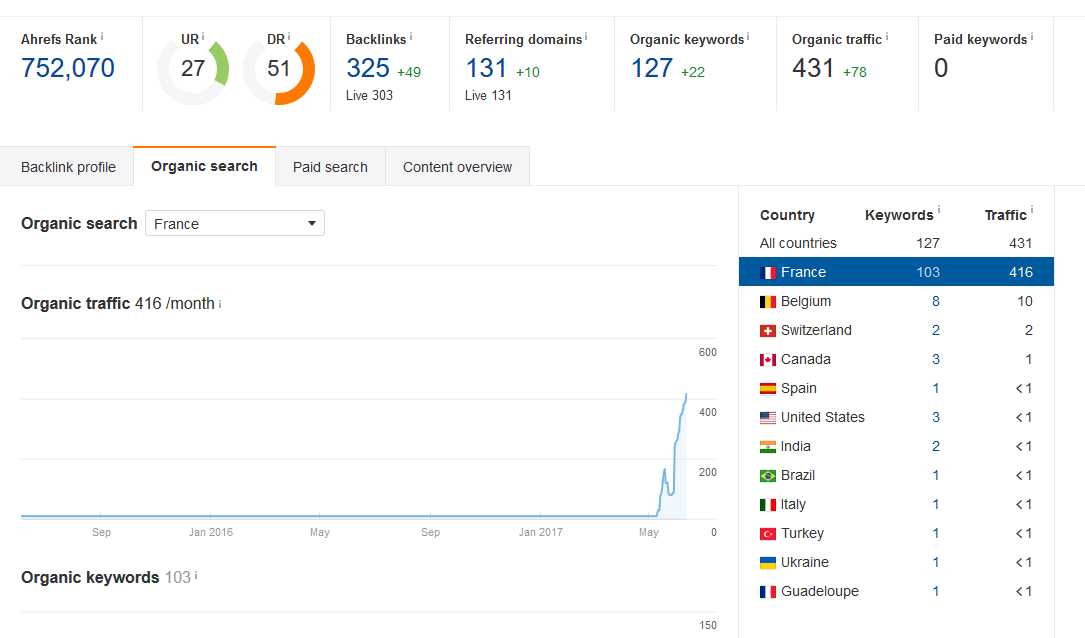Image resolution: width=1085 pixels, height=638 pixels.
Task: Click the +49 backlinks change value
Action: tap(409, 72)
